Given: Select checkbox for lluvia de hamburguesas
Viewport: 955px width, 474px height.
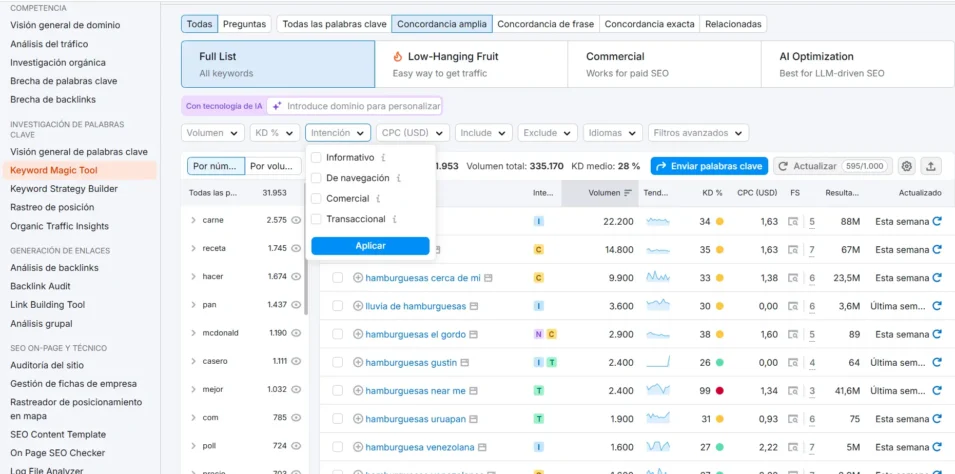Looking at the screenshot, I should coord(337,306).
